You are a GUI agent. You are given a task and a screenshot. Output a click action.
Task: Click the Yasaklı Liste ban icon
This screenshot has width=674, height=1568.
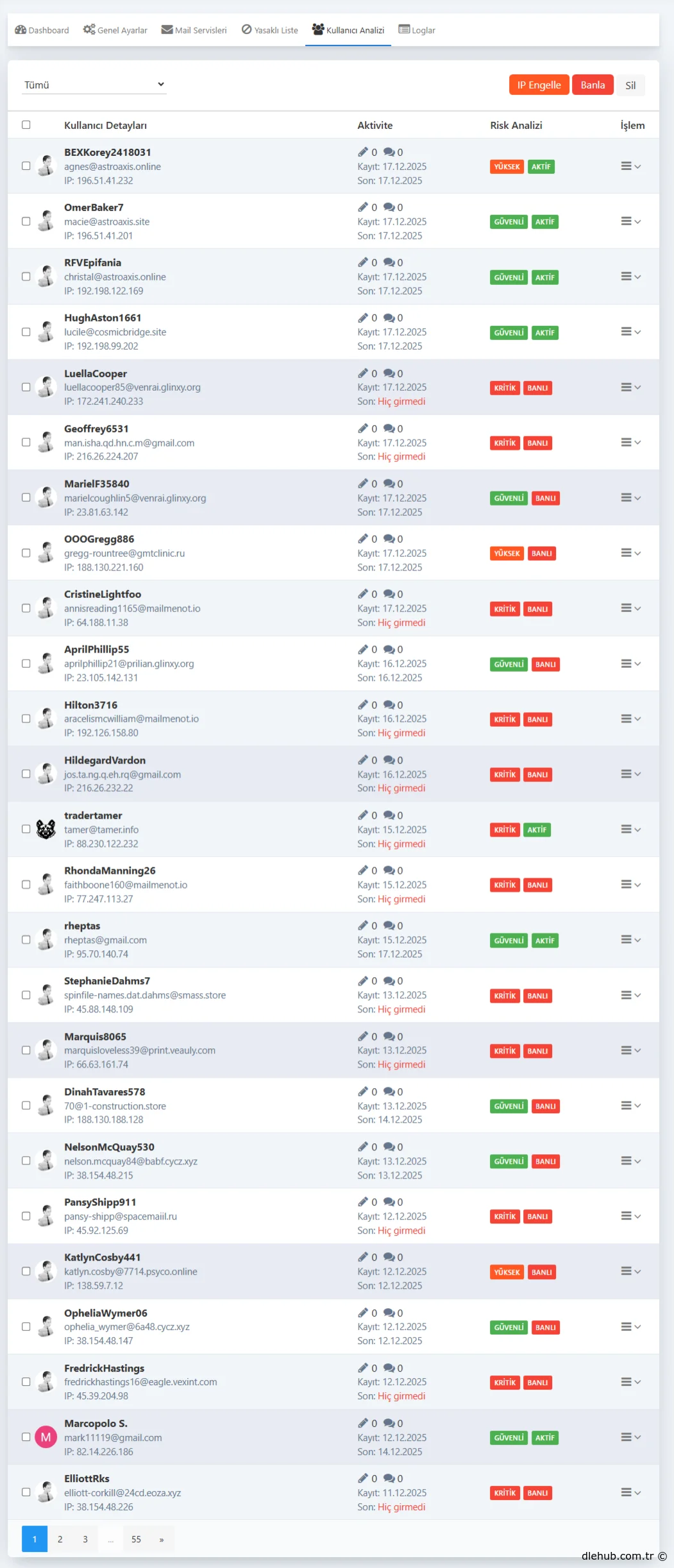tap(246, 30)
